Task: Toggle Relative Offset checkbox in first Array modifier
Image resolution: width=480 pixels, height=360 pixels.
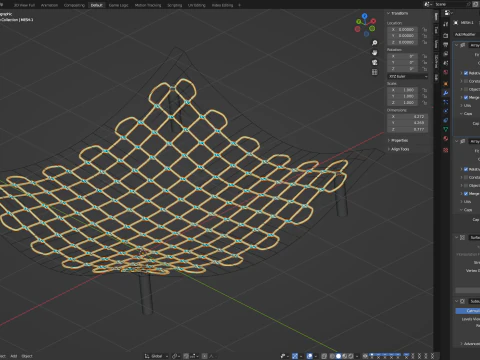Action: [x=466, y=73]
